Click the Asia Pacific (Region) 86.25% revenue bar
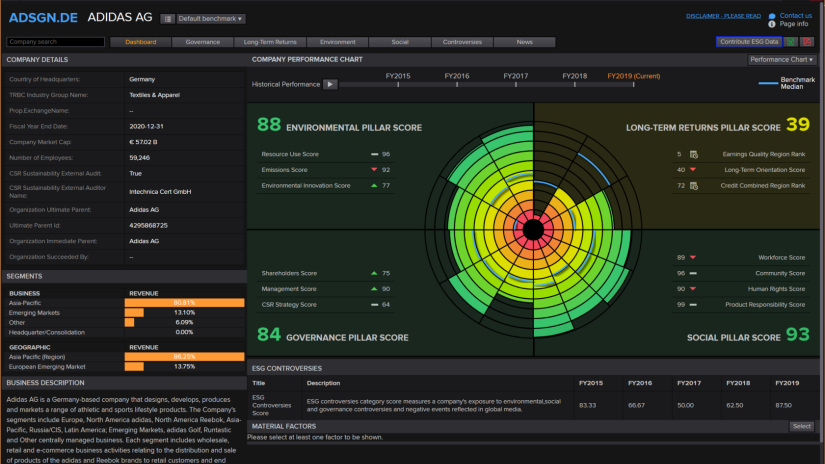This screenshot has width=825, height=464. [x=184, y=357]
